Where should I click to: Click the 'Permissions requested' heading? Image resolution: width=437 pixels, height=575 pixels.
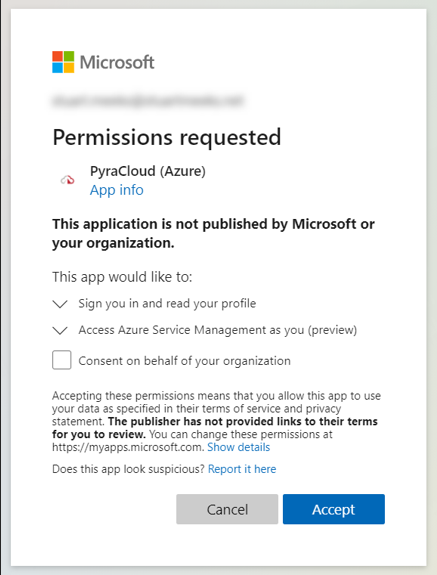167,138
